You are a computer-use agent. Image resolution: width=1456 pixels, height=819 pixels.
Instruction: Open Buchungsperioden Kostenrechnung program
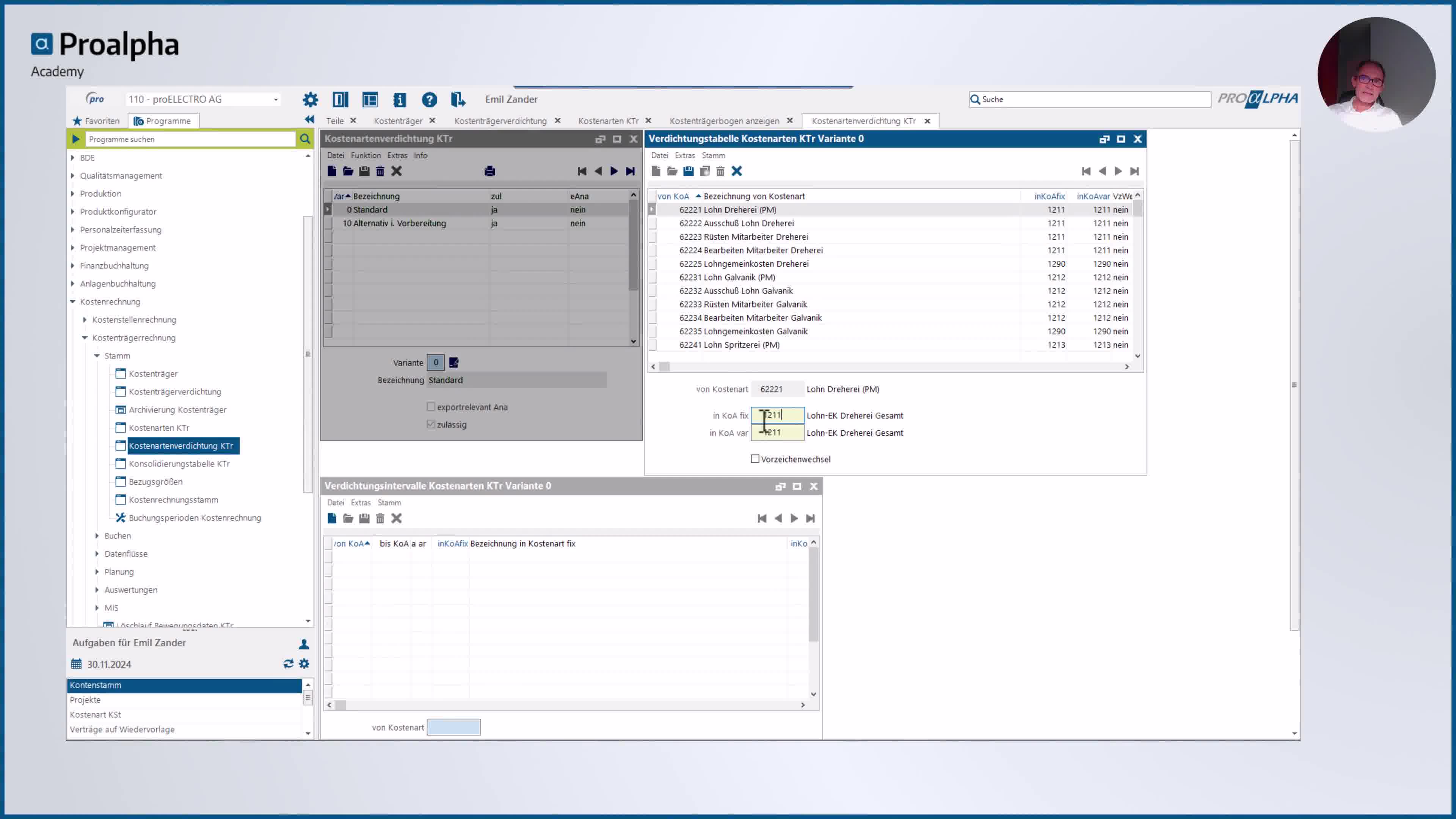(x=195, y=518)
